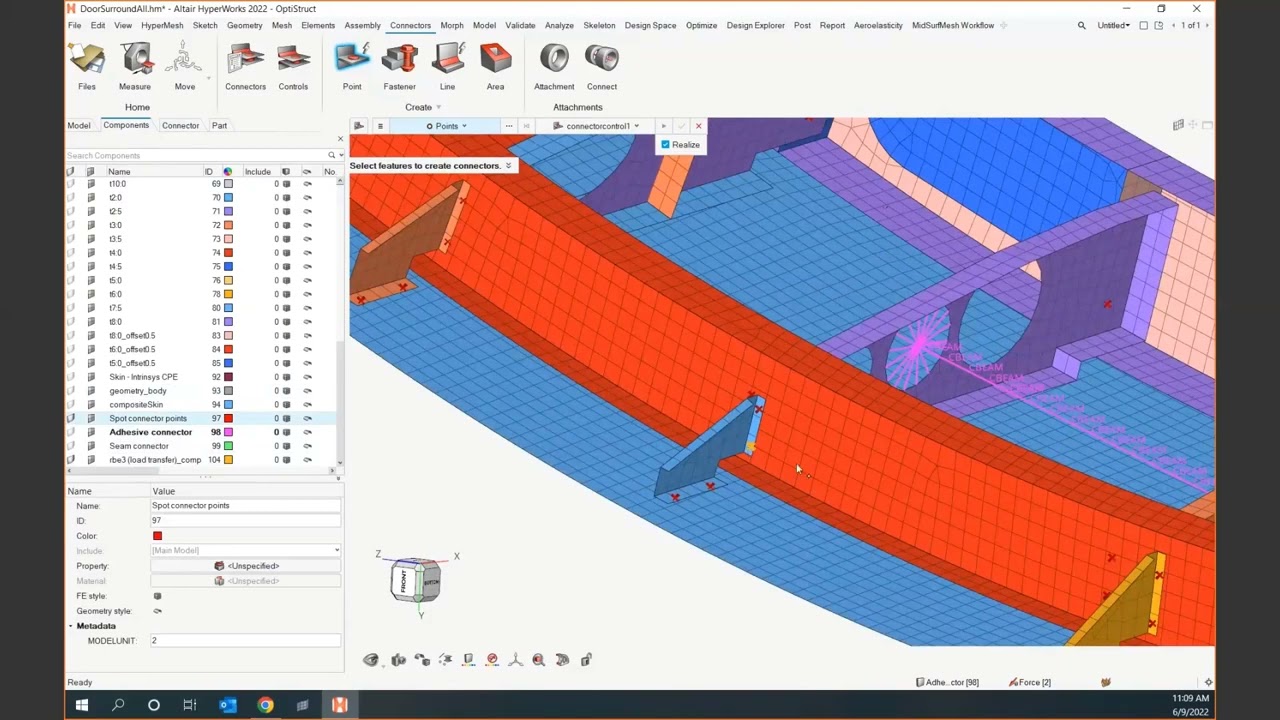Click the guide bar options hamburger icon
The image size is (1280, 720).
[380, 126]
